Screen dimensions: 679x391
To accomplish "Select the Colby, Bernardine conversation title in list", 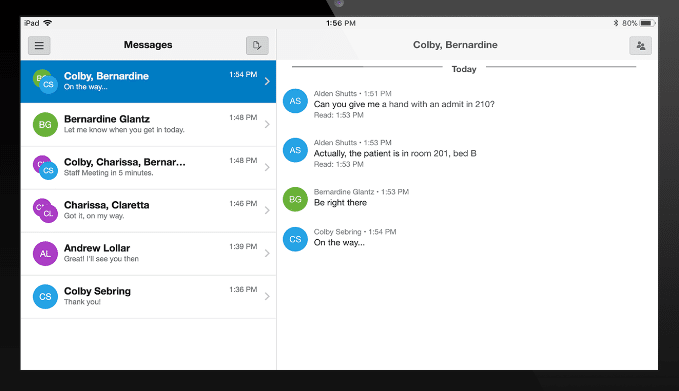I will tap(106, 76).
